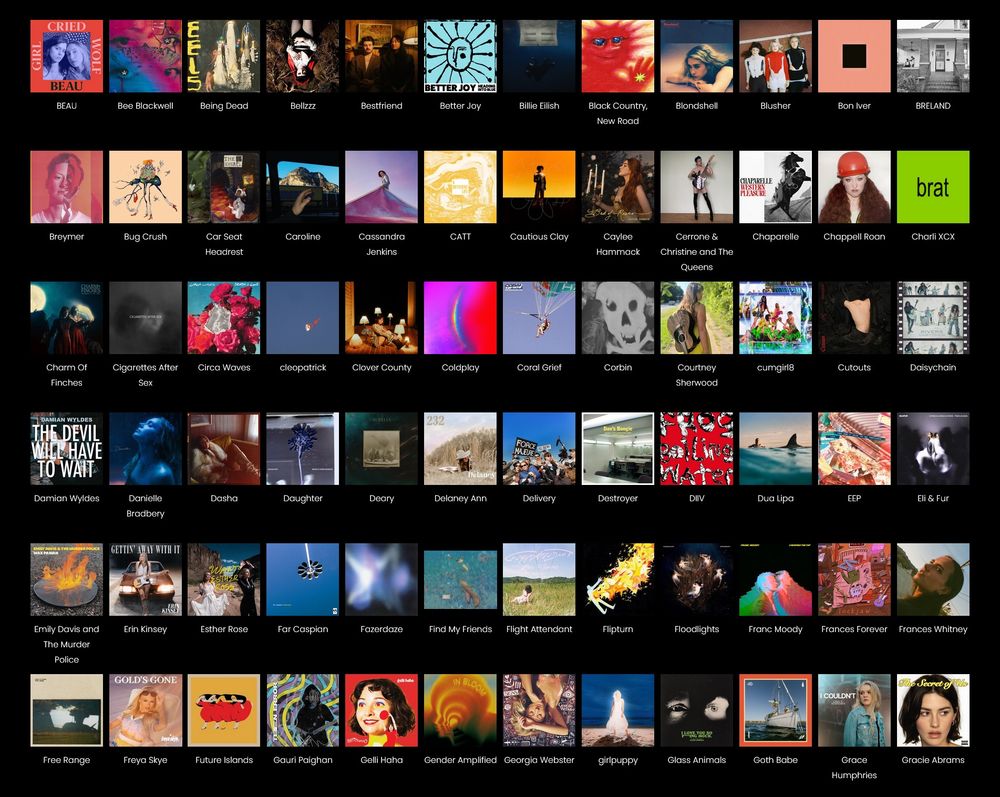Image resolution: width=1000 pixels, height=797 pixels.
Task: Click the Blusher artist name
Action: (776, 106)
